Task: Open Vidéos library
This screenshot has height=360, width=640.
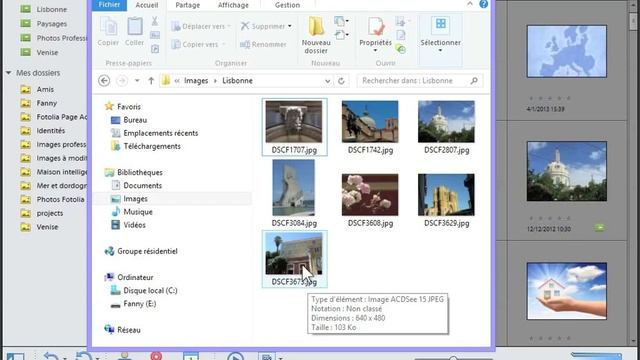Action: (128, 225)
